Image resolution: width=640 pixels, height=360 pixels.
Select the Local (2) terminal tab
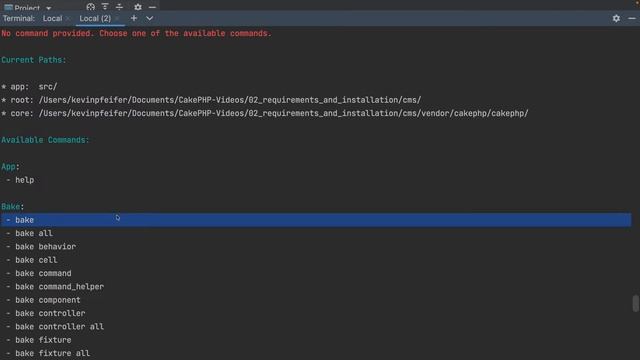(95, 18)
